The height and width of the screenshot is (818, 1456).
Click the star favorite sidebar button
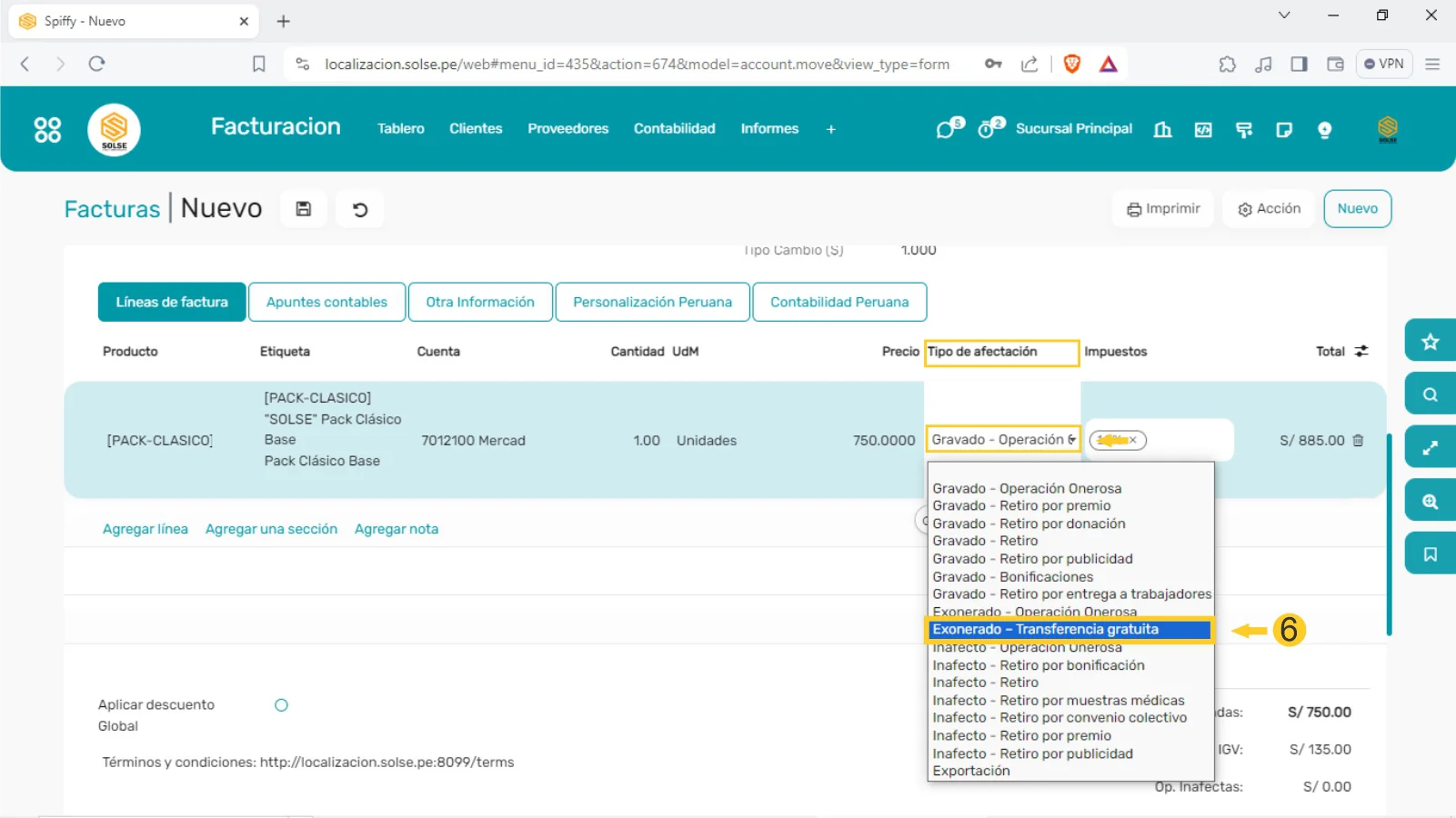pyautogui.click(x=1430, y=342)
